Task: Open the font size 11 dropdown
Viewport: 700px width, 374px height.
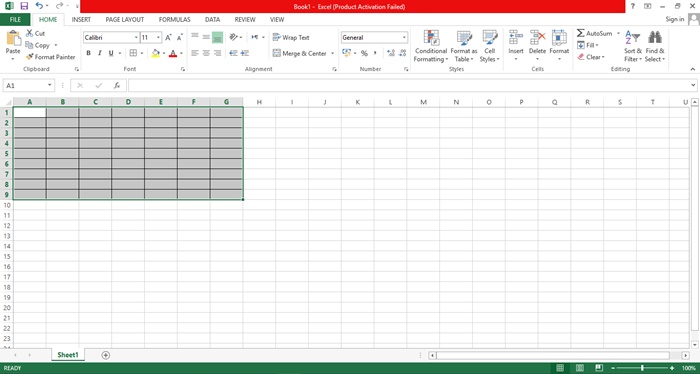Action: click(x=158, y=37)
